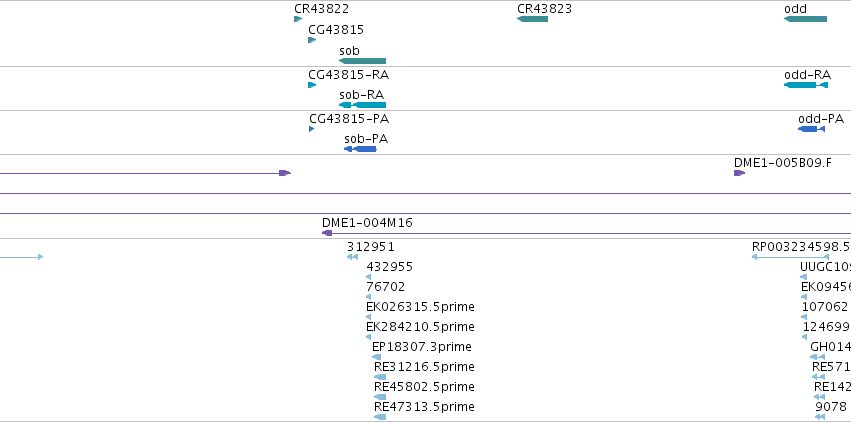The height and width of the screenshot is (422, 851).
Task: Click the 312951 label text
Action: (x=371, y=247)
